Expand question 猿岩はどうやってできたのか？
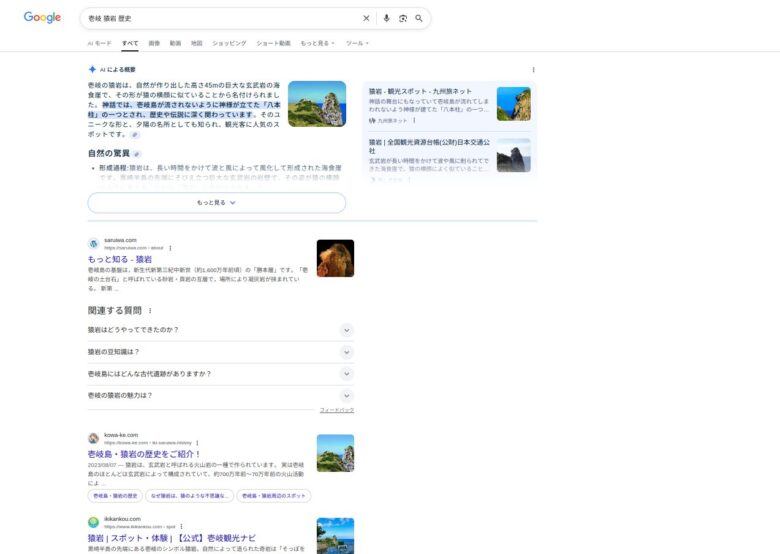This screenshot has width=780, height=554. coord(220,330)
